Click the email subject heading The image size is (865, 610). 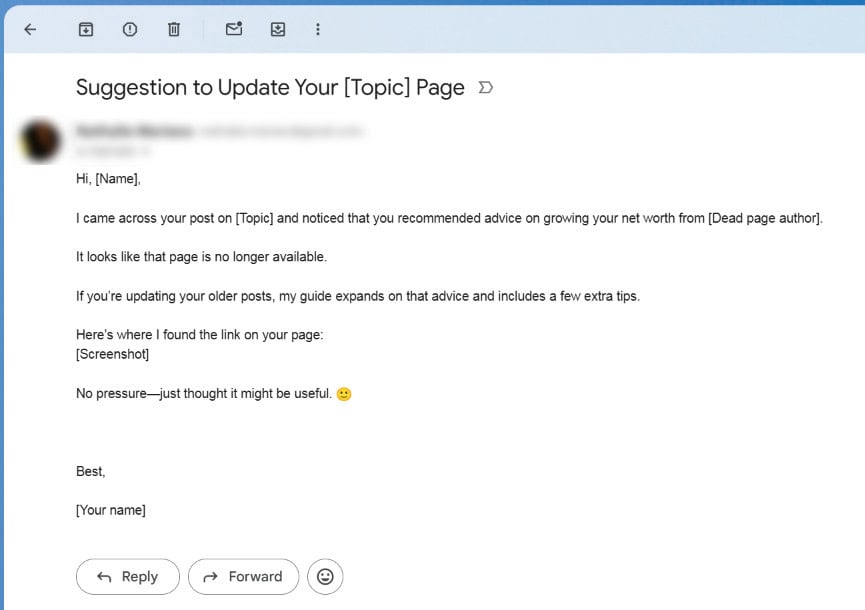[x=270, y=88]
